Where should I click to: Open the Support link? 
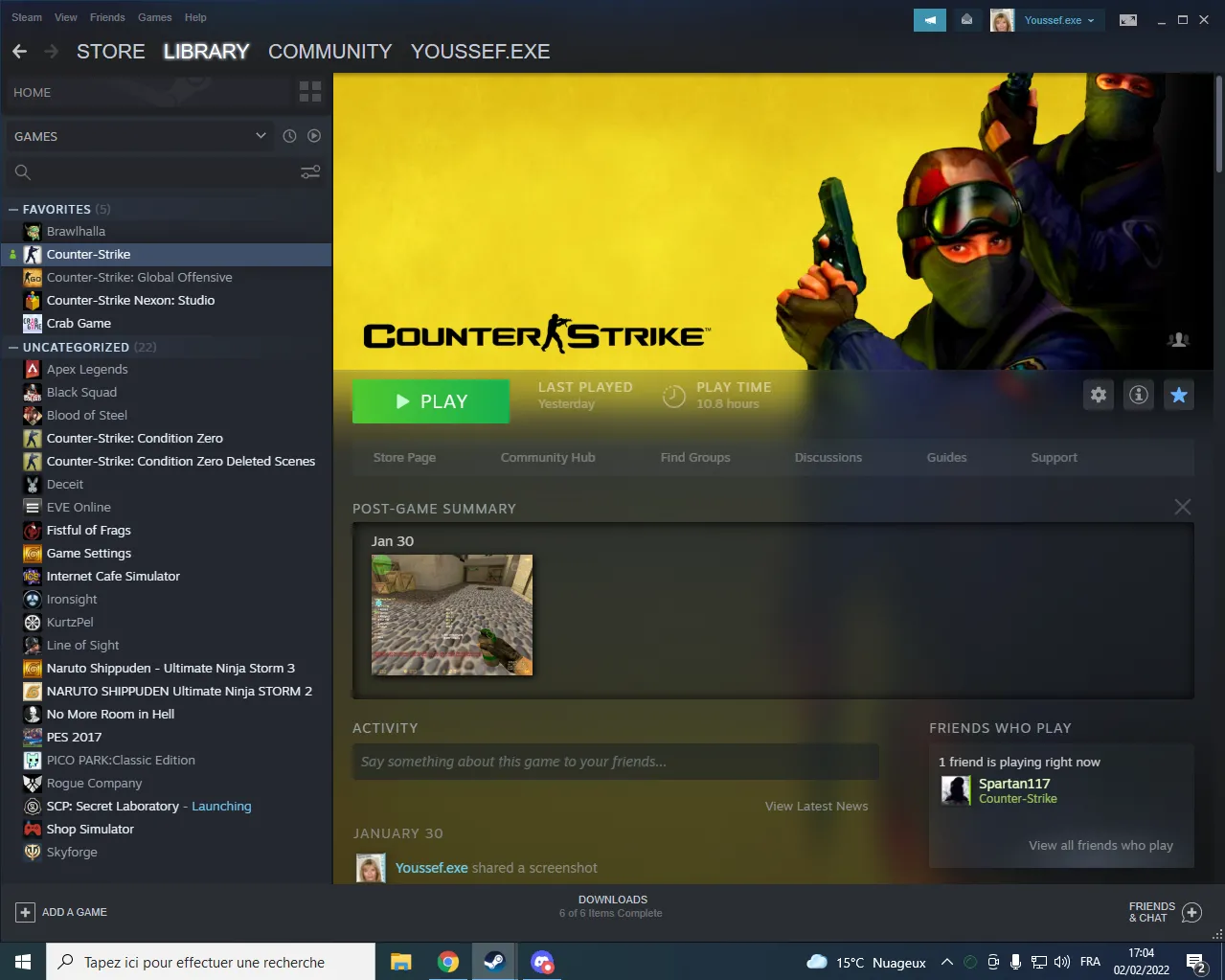coord(1055,458)
